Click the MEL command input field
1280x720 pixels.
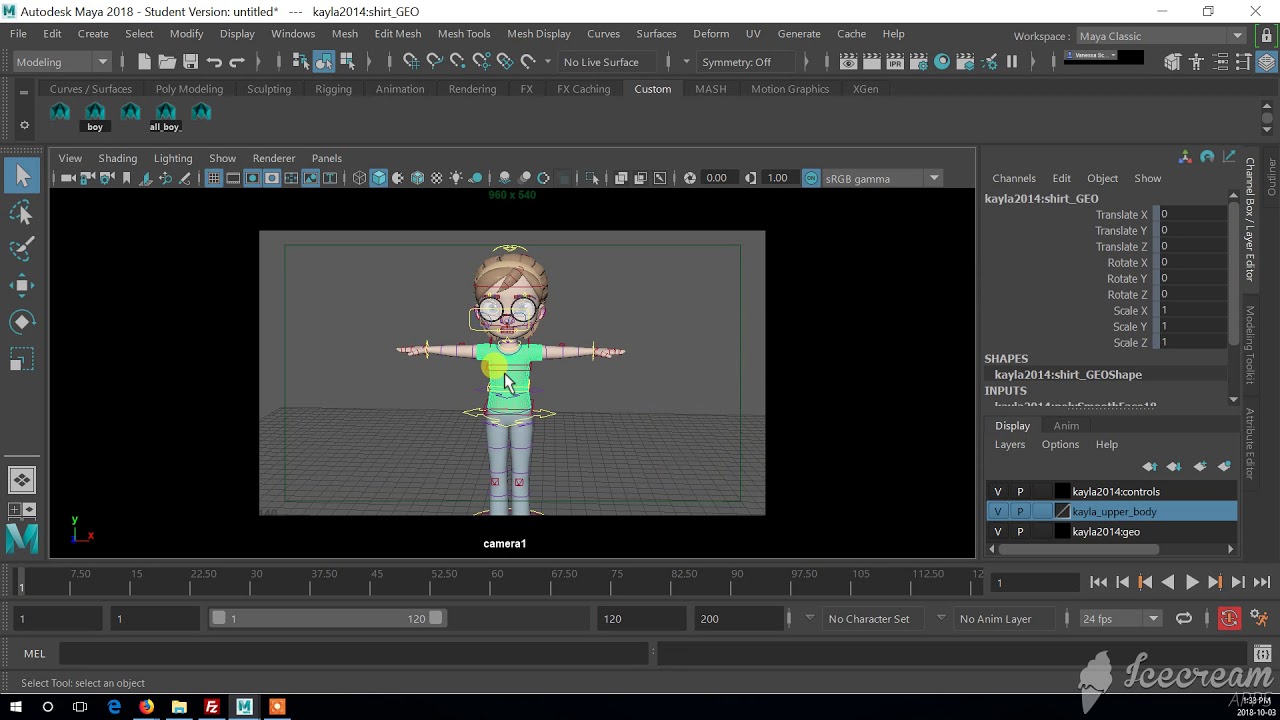coord(353,654)
